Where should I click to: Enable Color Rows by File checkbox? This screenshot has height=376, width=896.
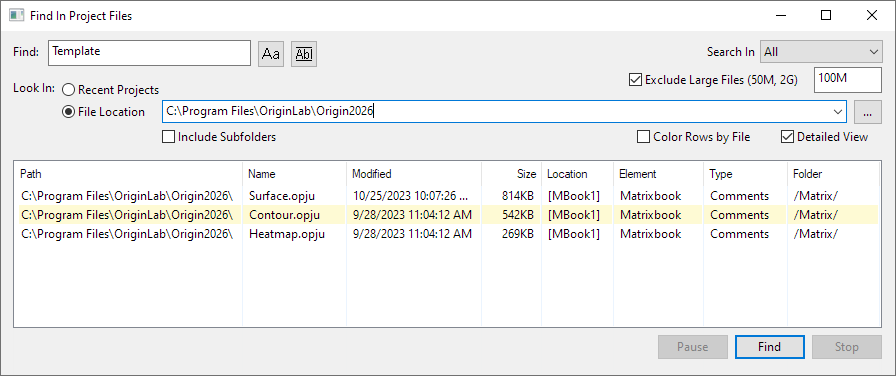pos(643,137)
